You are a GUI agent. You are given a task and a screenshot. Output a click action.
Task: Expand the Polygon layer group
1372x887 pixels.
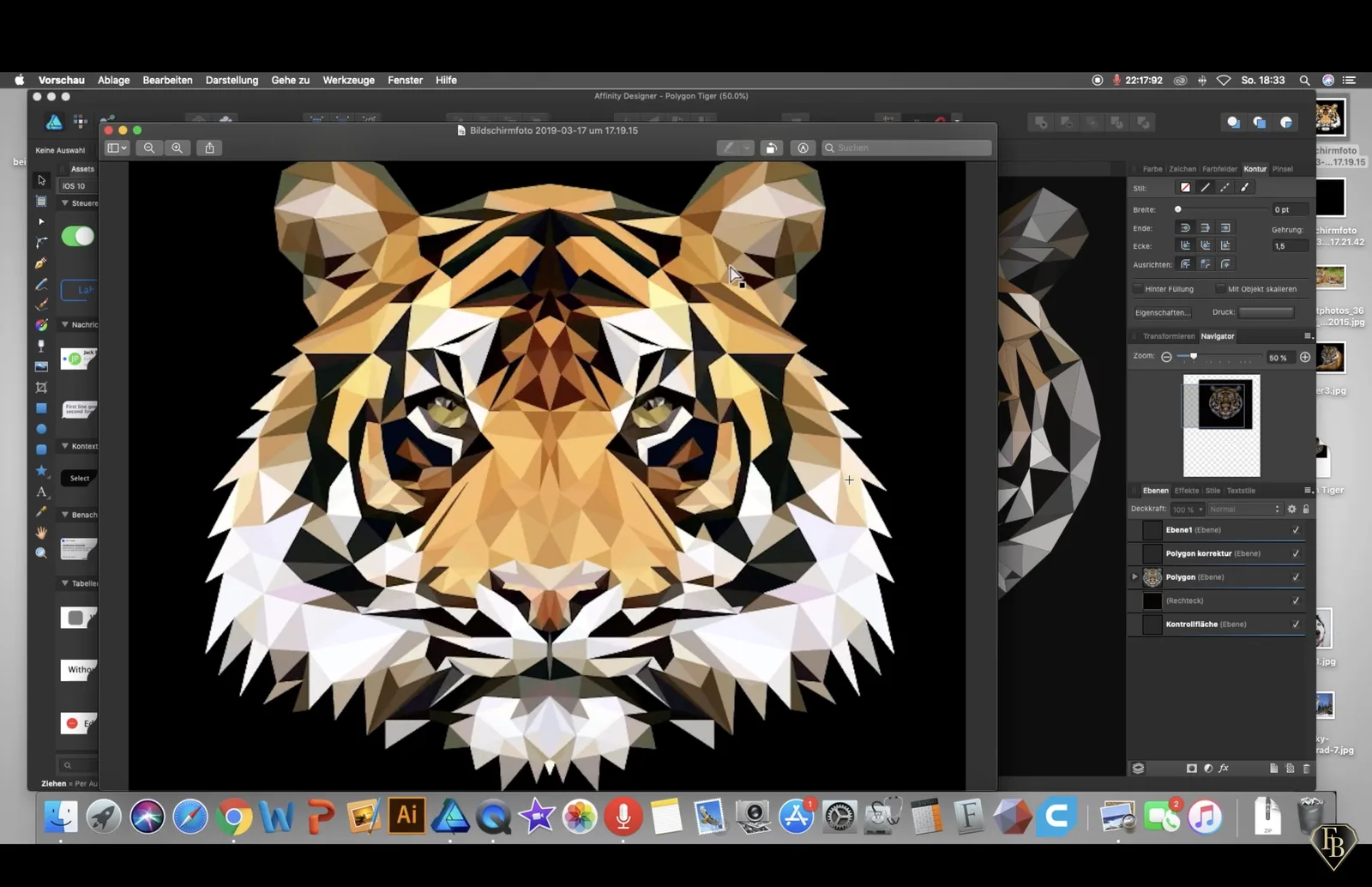(1134, 577)
